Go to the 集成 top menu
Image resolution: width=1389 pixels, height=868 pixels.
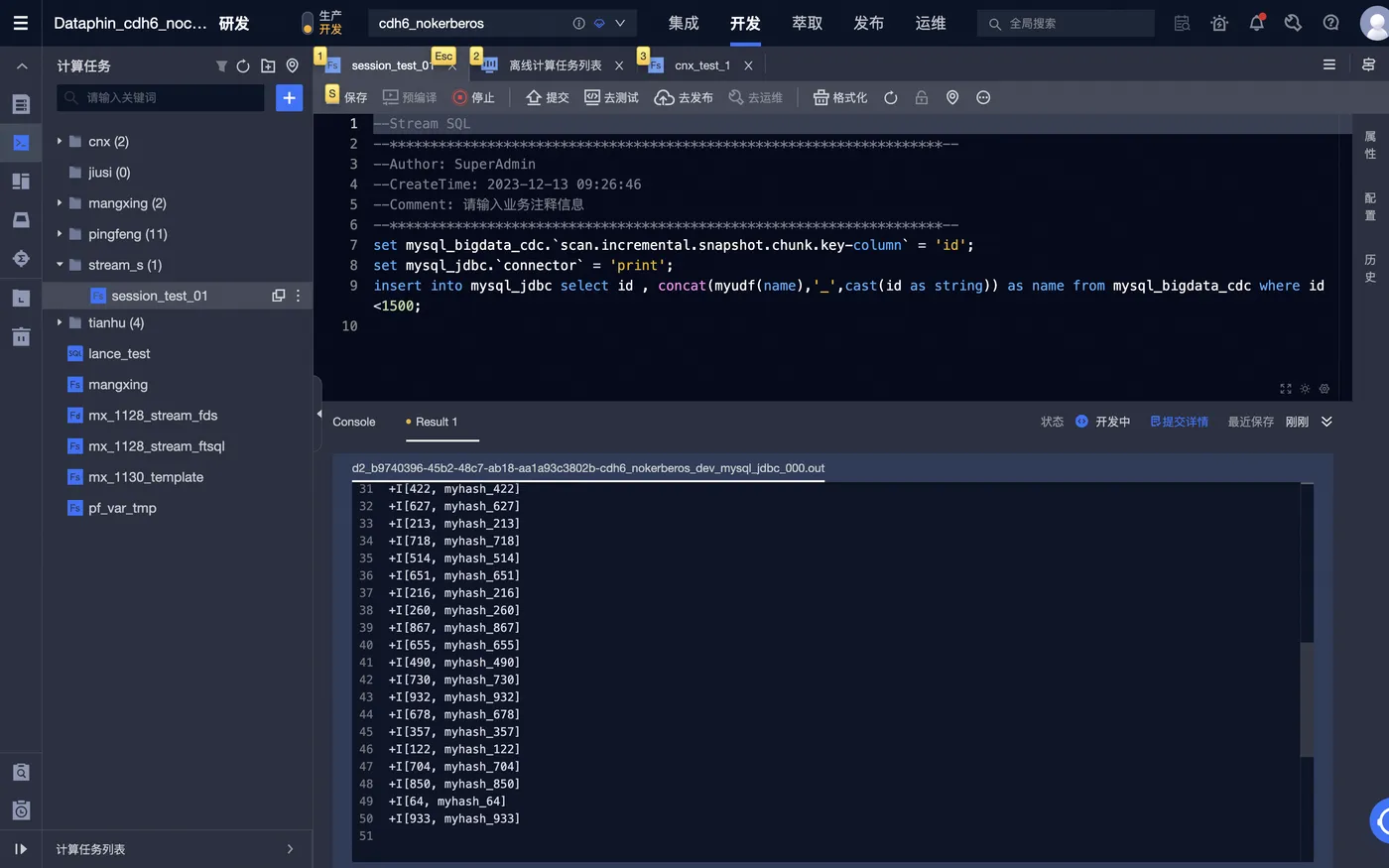pyautogui.click(x=684, y=23)
